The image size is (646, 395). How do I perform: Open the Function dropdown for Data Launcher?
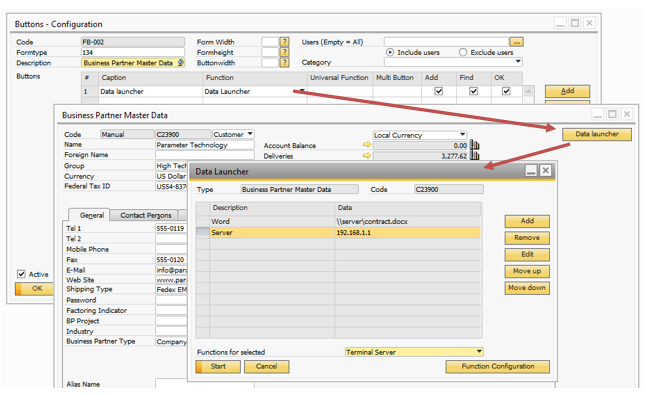[x=302, y=91]
